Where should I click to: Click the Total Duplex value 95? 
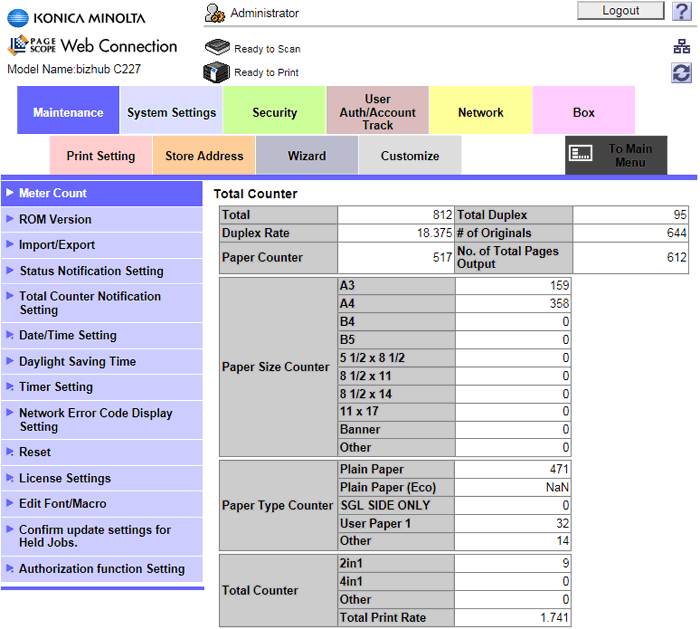[680, 215]
